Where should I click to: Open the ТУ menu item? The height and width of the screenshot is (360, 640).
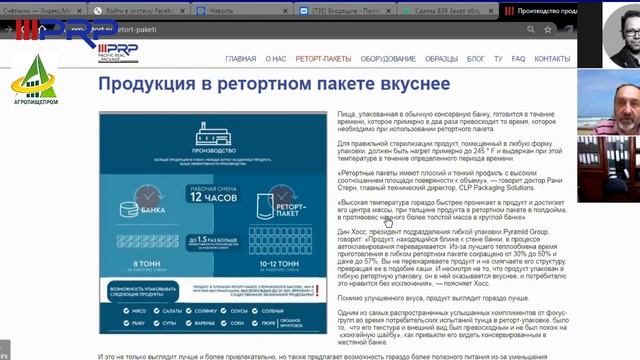click(498, 59)
